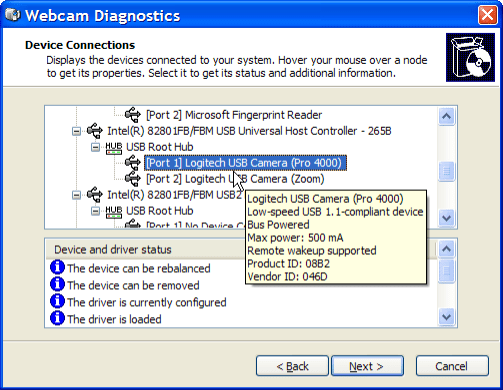Viewport: 503px width, 390px height.
Task: Click USB icon of Host Controller 265B
Action: coord(95,131)
